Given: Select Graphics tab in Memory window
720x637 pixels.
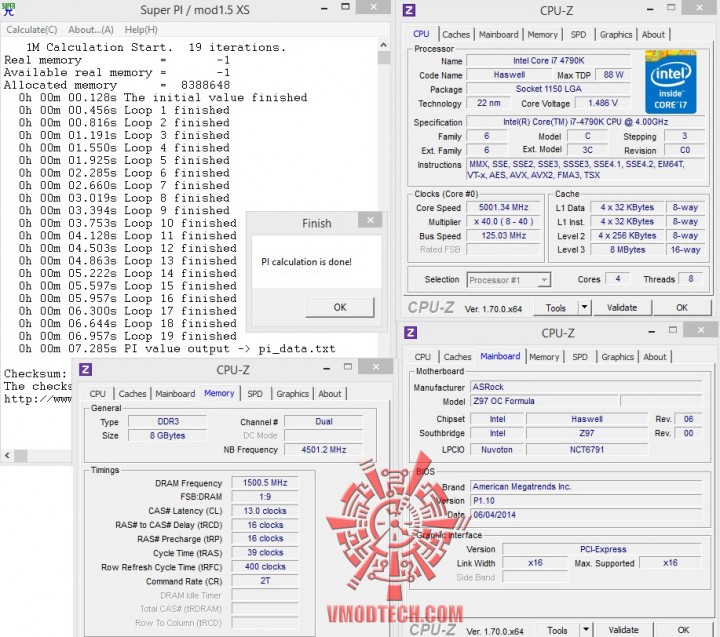Looking at the screenshot, I should click(x=292, y=394).
